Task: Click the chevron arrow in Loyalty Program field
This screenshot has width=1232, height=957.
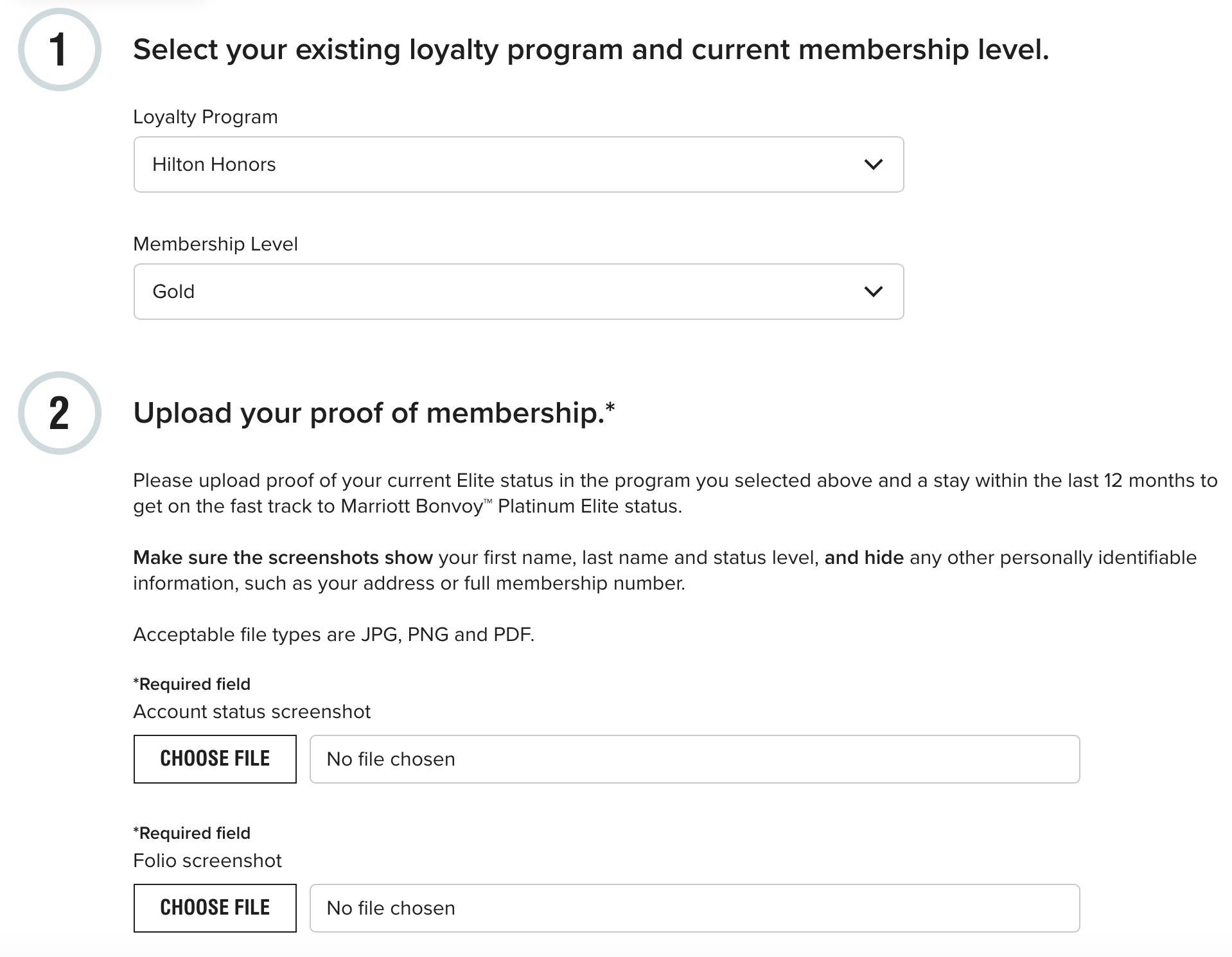Action: pos(873,164)
